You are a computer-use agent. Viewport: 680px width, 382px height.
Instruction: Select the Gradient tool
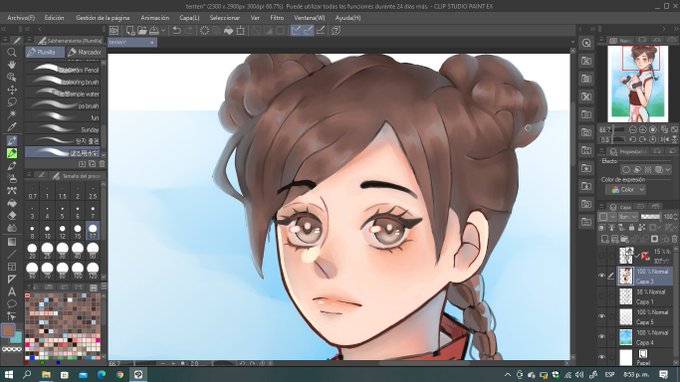pos(12,242)
